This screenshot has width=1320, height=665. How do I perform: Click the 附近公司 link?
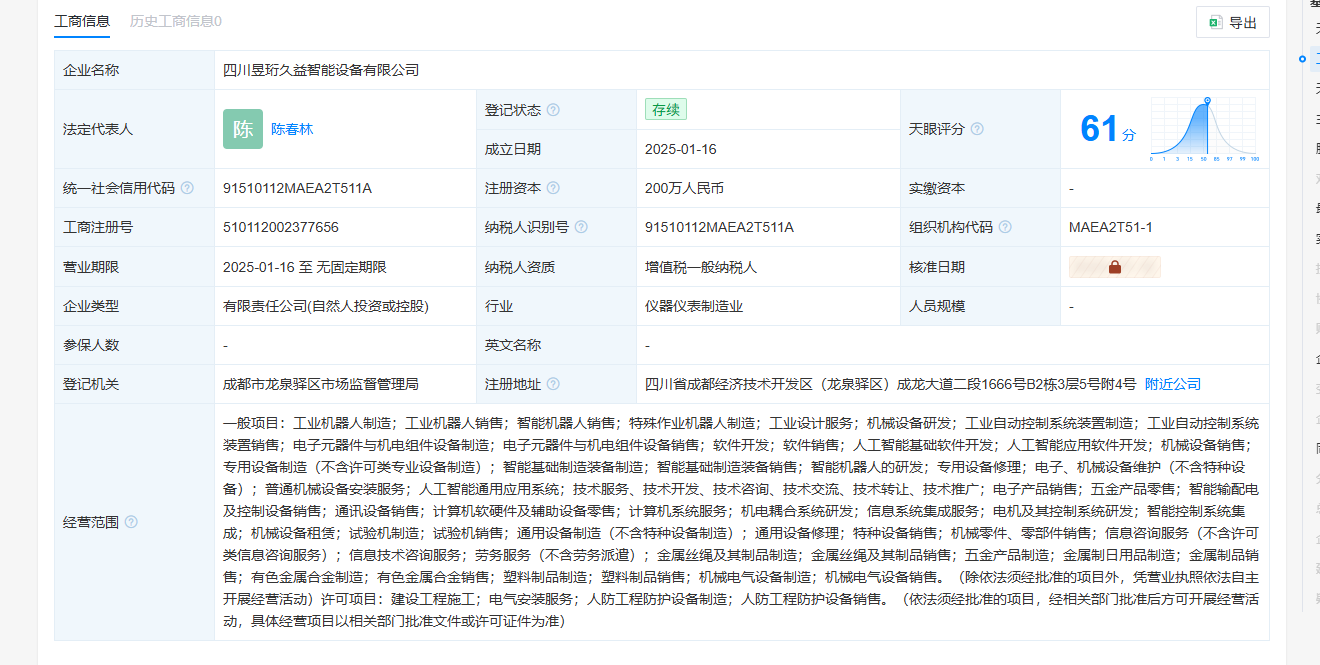[1172, 384]
